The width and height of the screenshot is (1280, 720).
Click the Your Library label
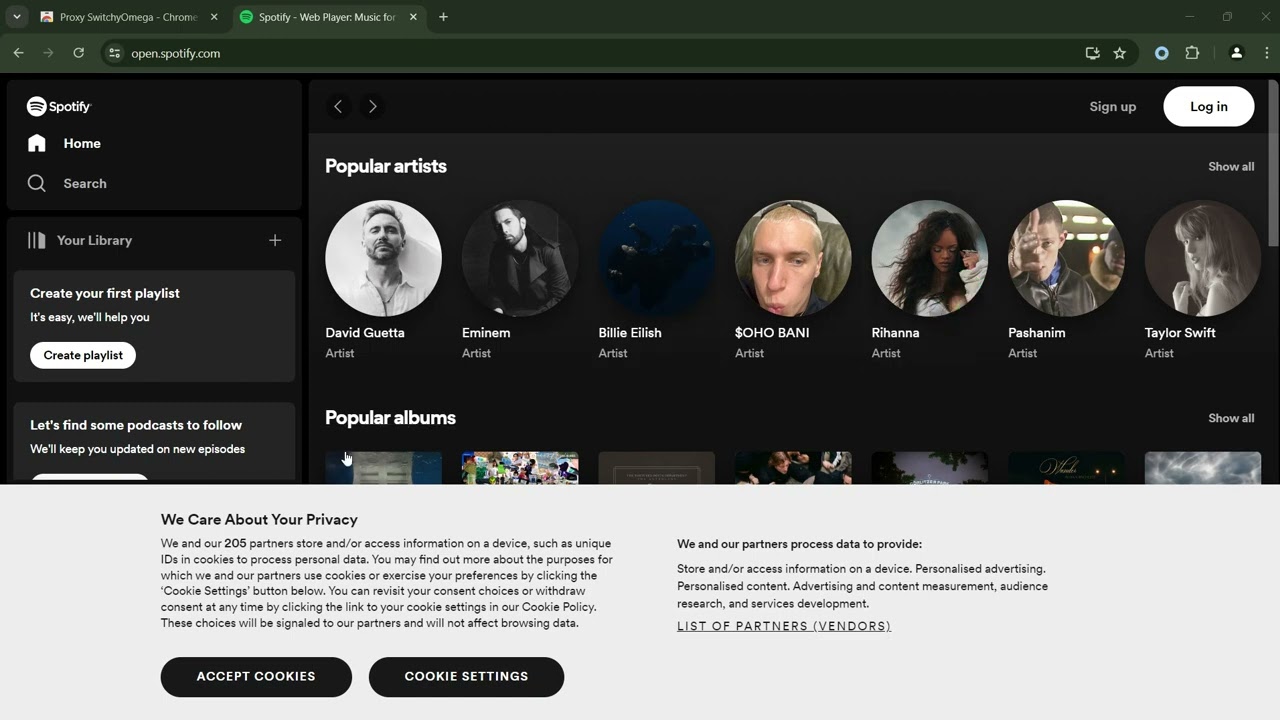[x=94, y=240]
